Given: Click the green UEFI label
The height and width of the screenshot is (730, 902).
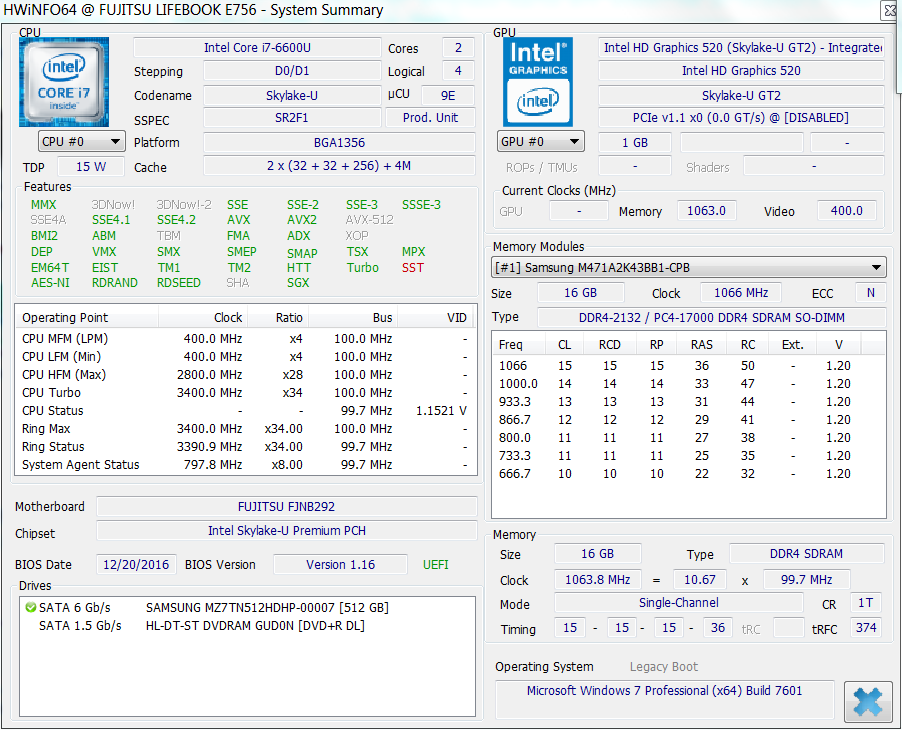Looking at the screenshot, I should (x=435, y=565).
